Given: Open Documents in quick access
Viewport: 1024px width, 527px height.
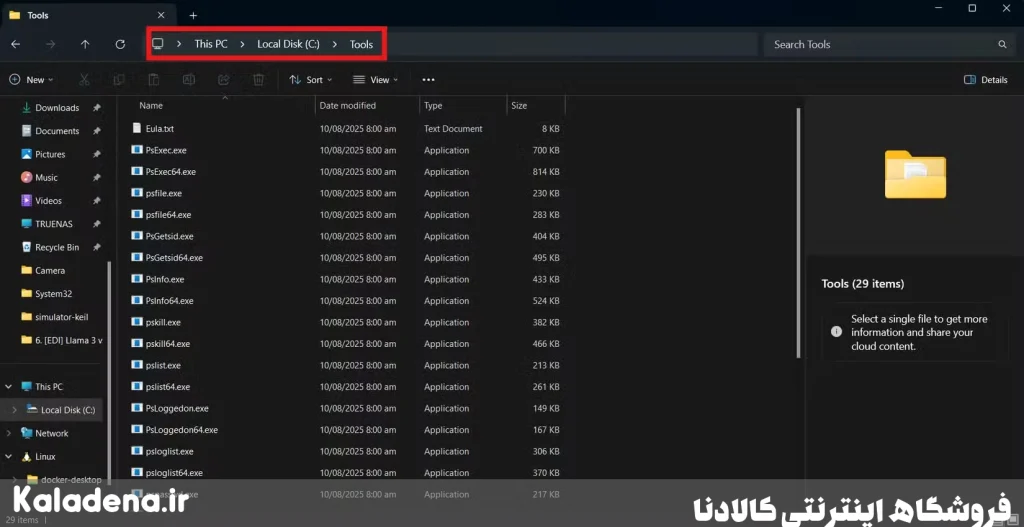Looking at the screenshot, I should (57, 131).
